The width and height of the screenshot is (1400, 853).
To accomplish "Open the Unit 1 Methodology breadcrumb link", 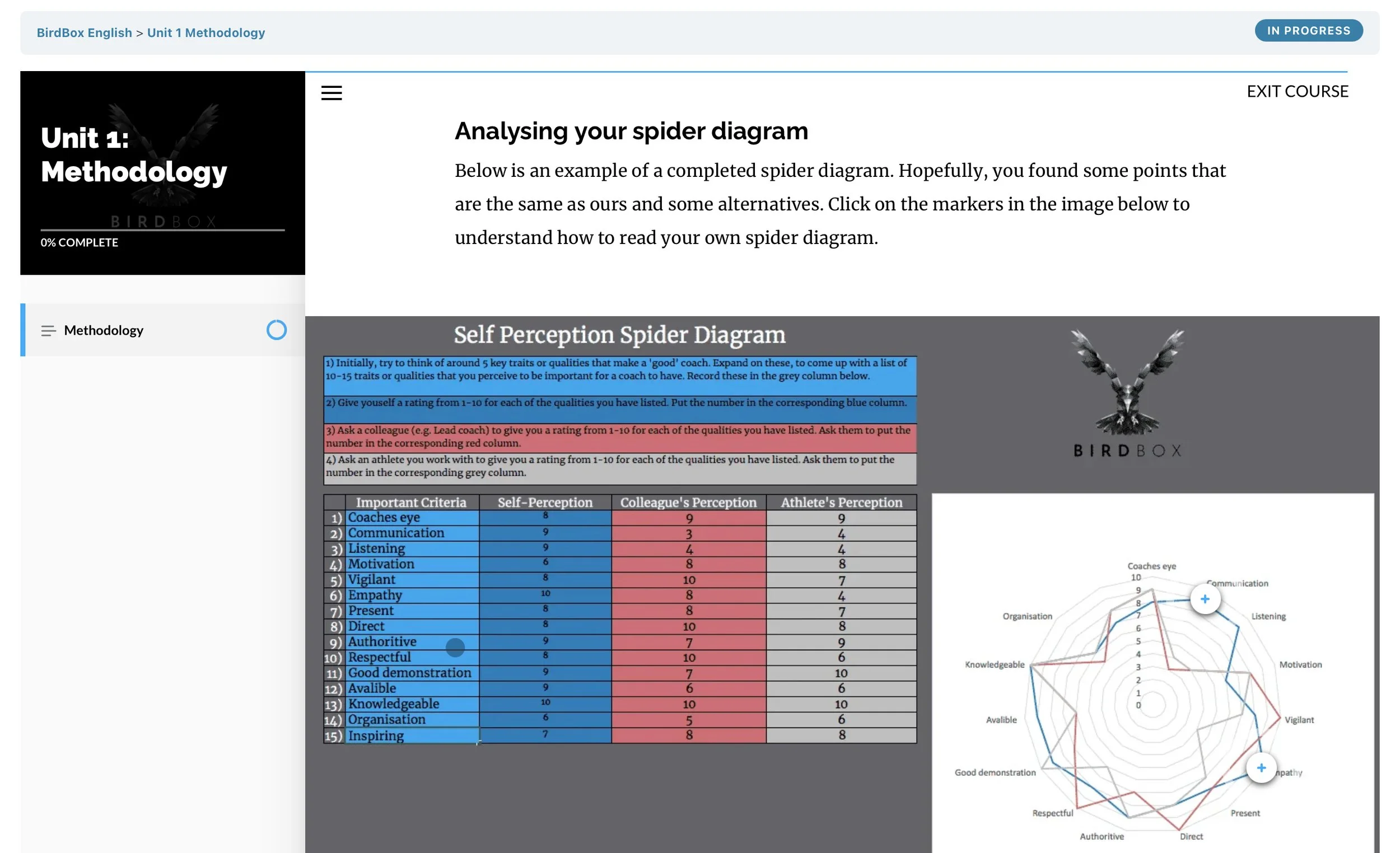I will (x=206, y=32).
